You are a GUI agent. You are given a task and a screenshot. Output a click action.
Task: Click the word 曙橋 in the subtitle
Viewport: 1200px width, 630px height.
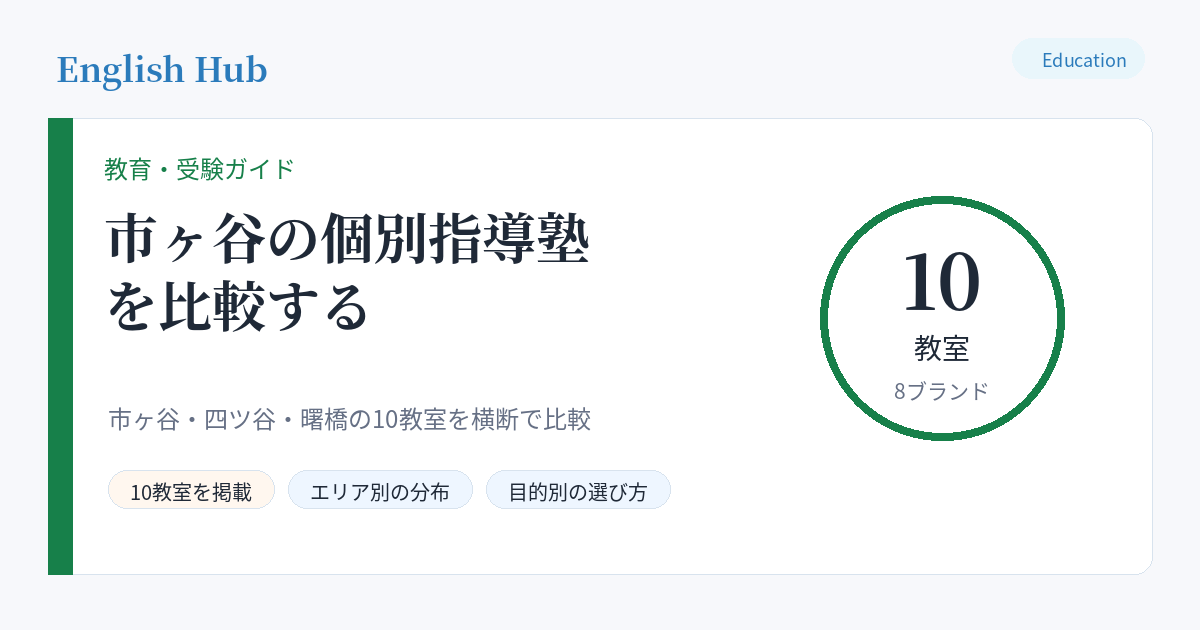coord(324,419)
